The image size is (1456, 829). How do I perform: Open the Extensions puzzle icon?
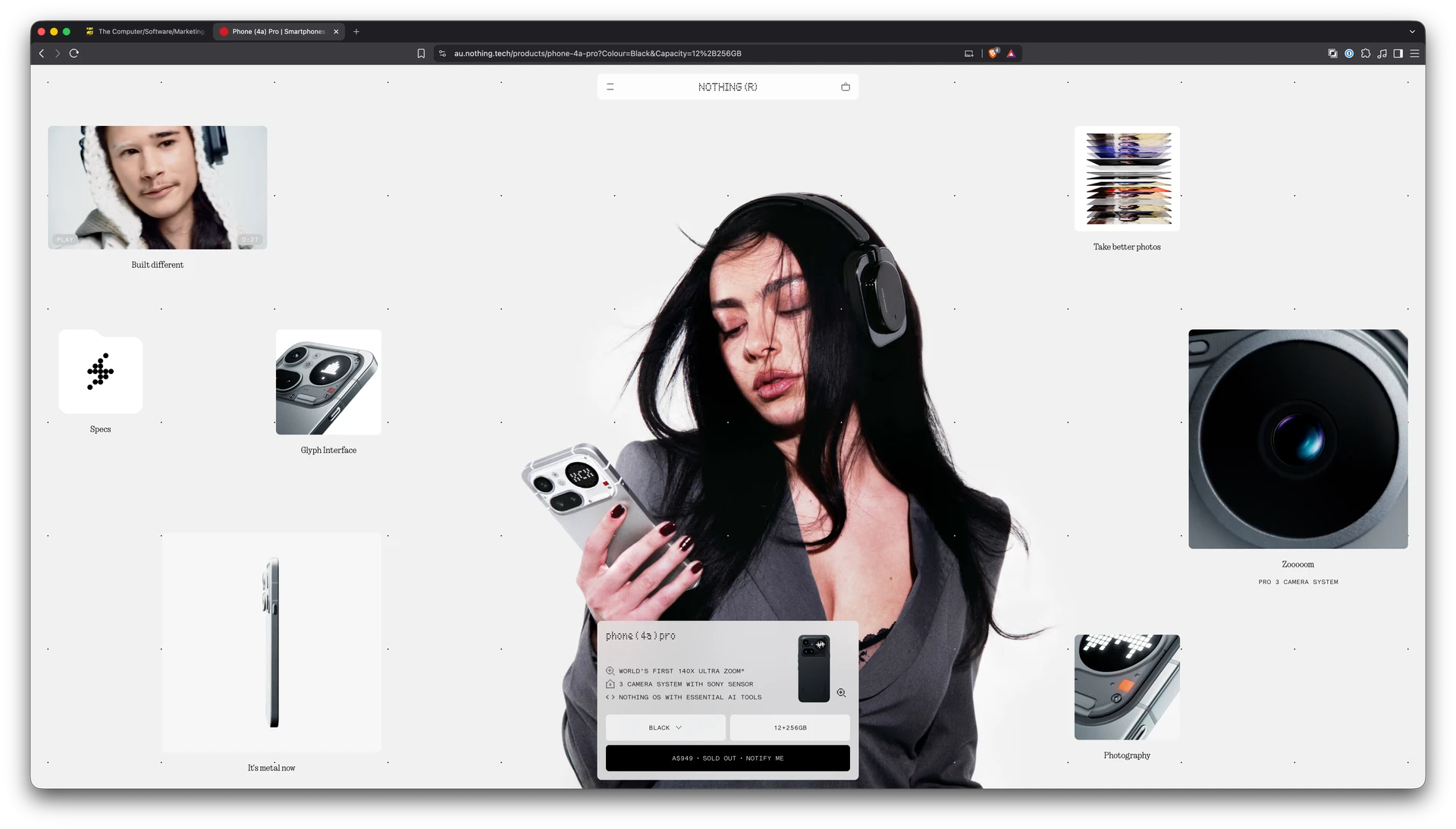point(1366,53)
